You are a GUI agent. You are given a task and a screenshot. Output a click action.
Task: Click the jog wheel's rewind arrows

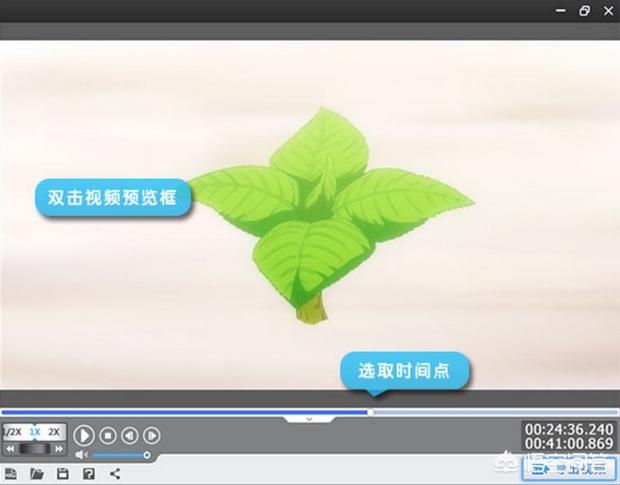[x=10, y=450]
